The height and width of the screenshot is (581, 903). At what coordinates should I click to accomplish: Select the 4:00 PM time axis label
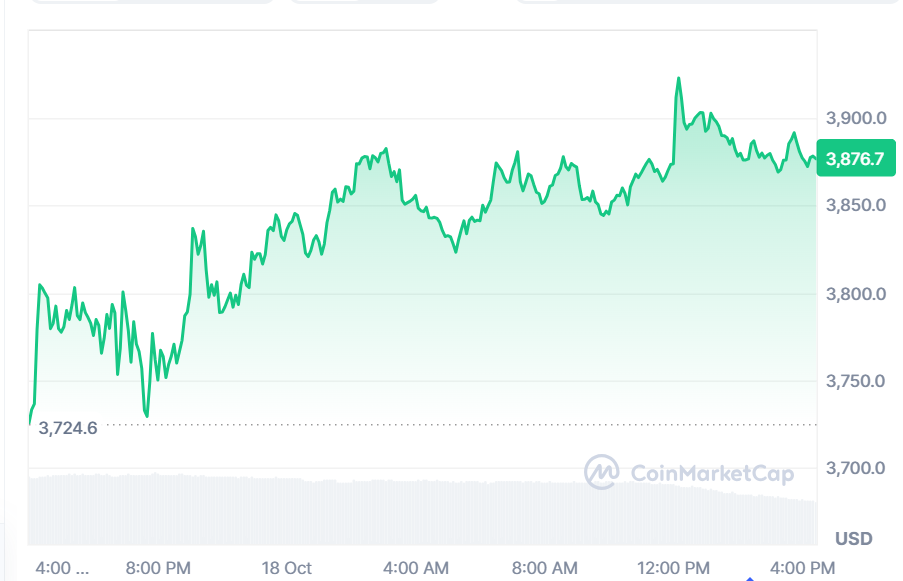(x=802, y=568)
